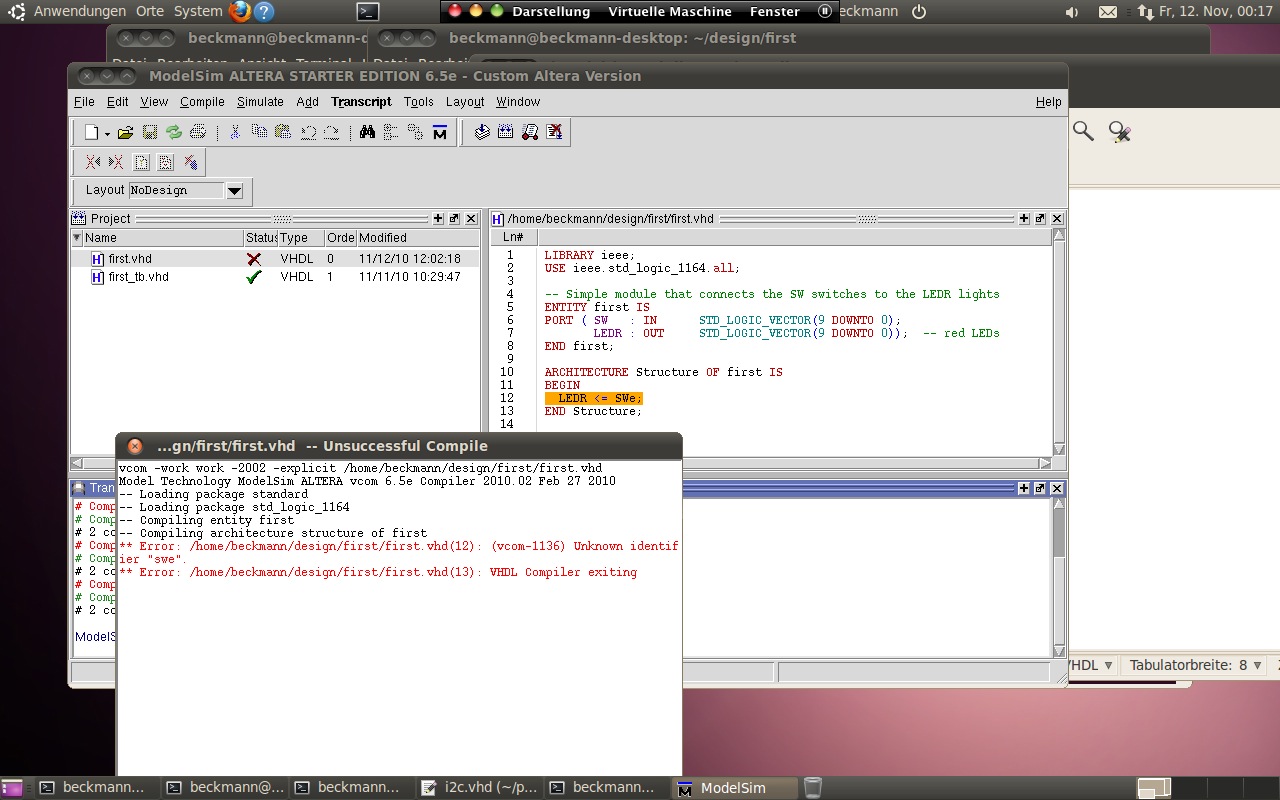Screen dimensions: 1280x800
Task: Open the Transcript menu
Action: (361, 102)
